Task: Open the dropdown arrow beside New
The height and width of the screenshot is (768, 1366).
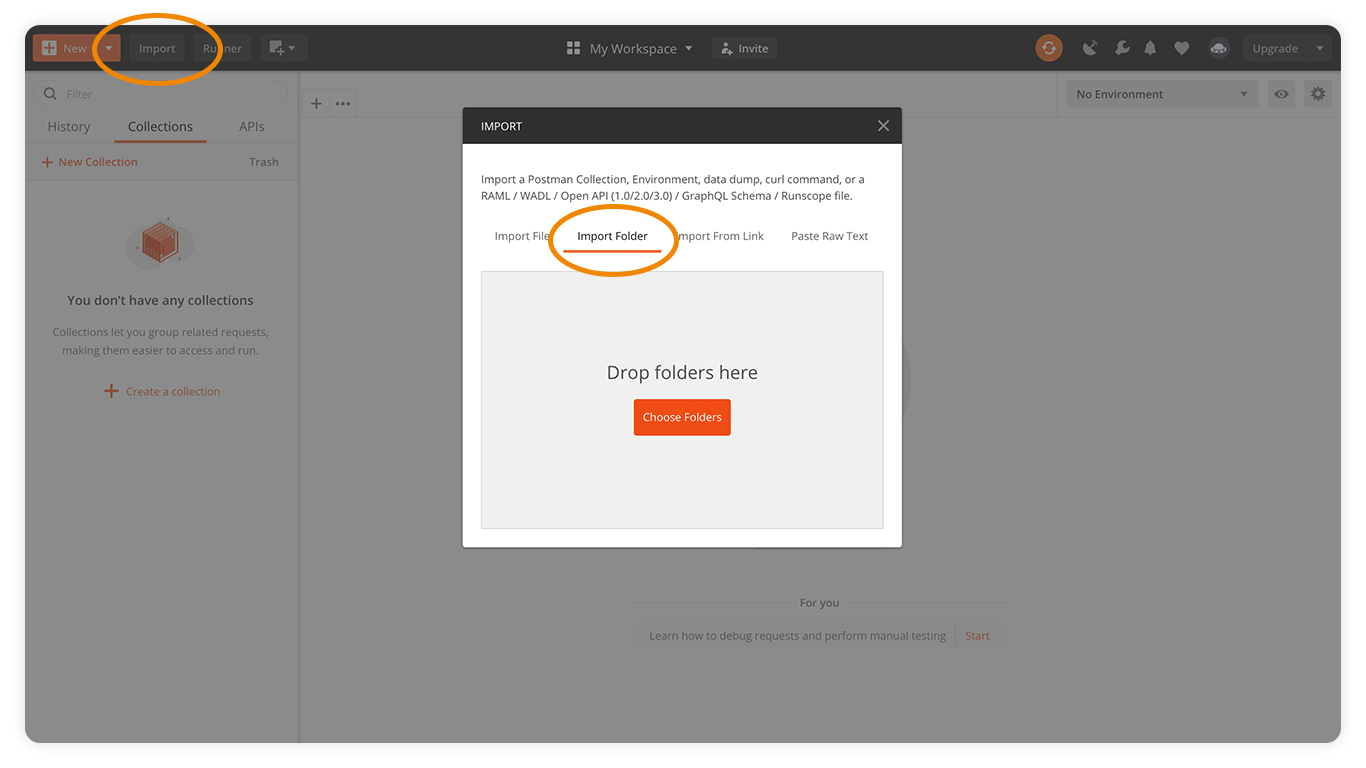Action: click(109, 48)
